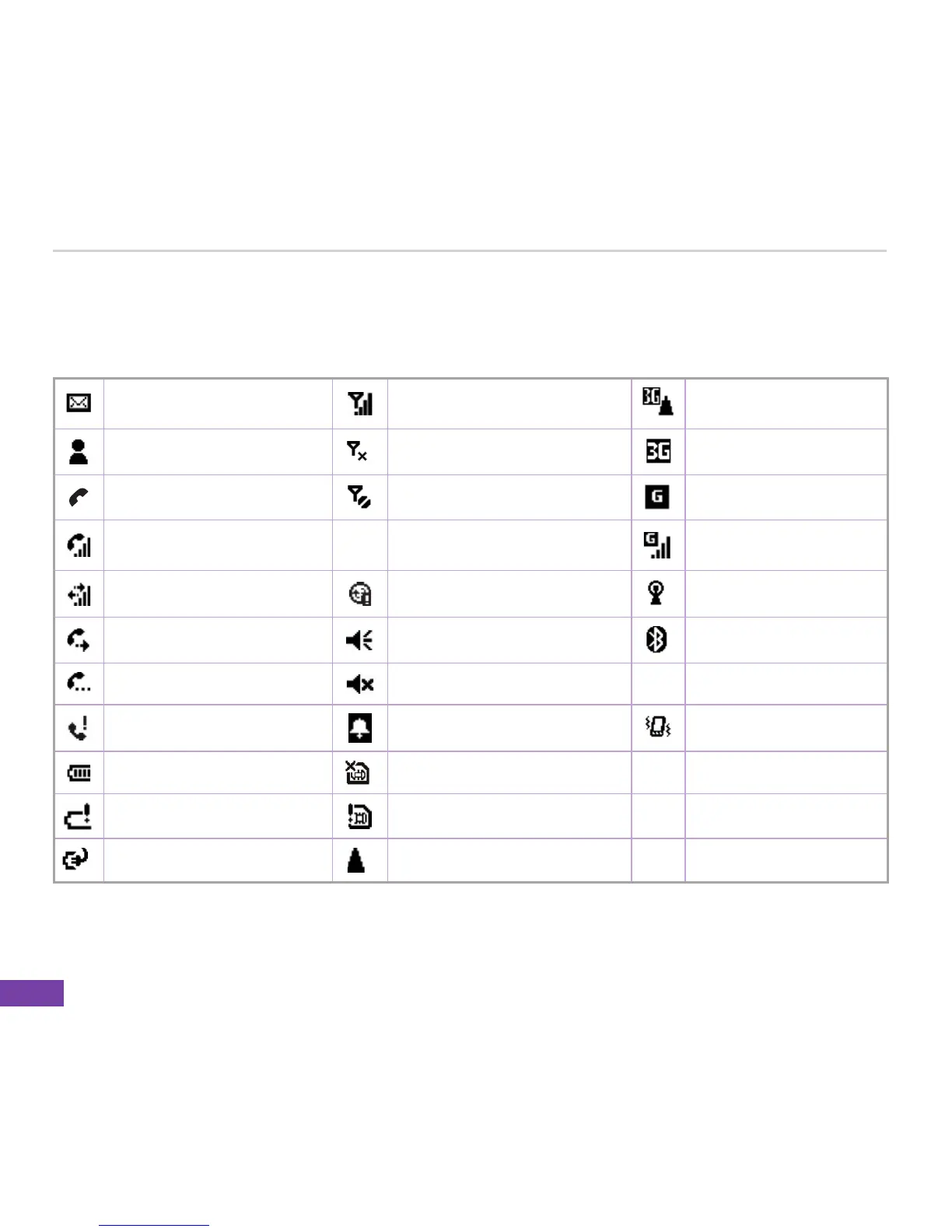Select the handset with signal bars icon
952x1232 pixels.
79,544
